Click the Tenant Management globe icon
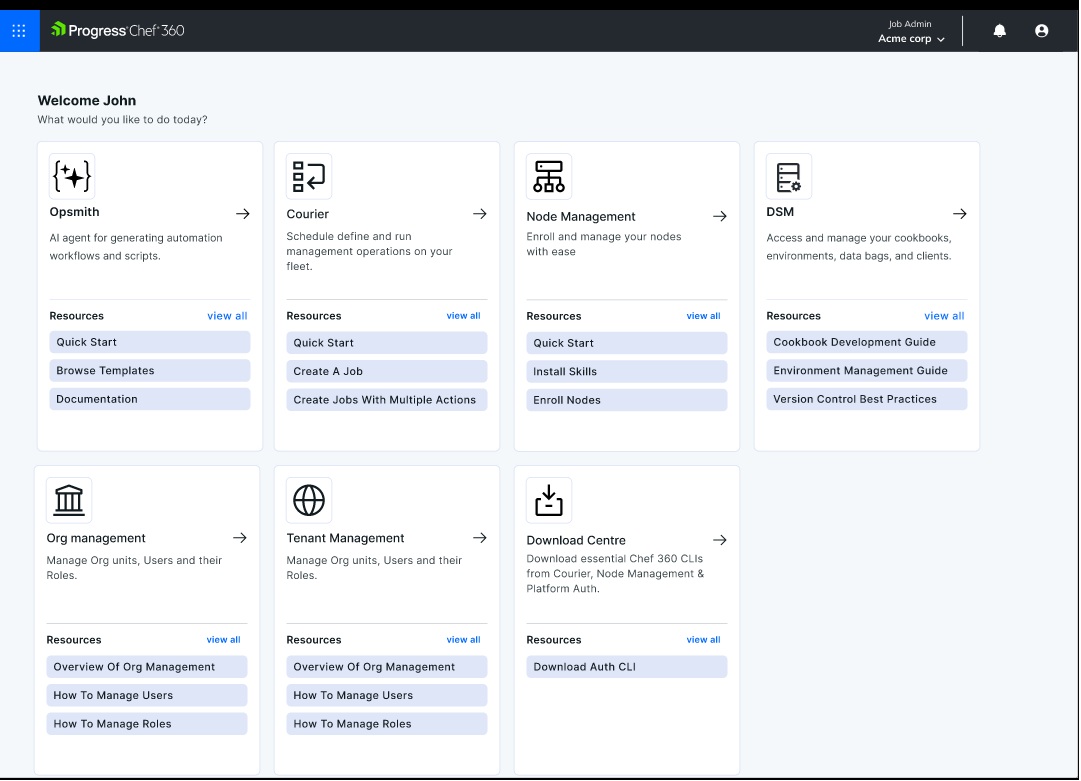The width and height of the screenshot is (1081, 781). click(x=309, y=500)
